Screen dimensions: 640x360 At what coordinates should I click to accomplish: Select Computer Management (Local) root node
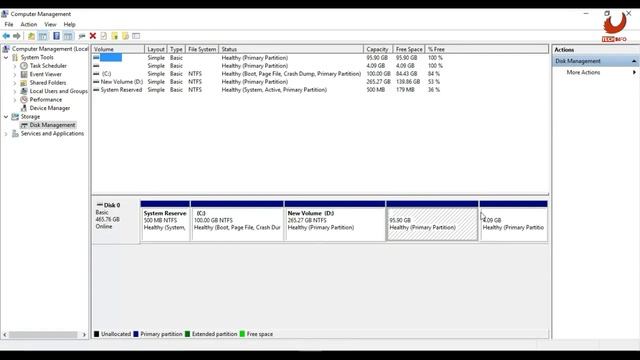tap(50, 49)
